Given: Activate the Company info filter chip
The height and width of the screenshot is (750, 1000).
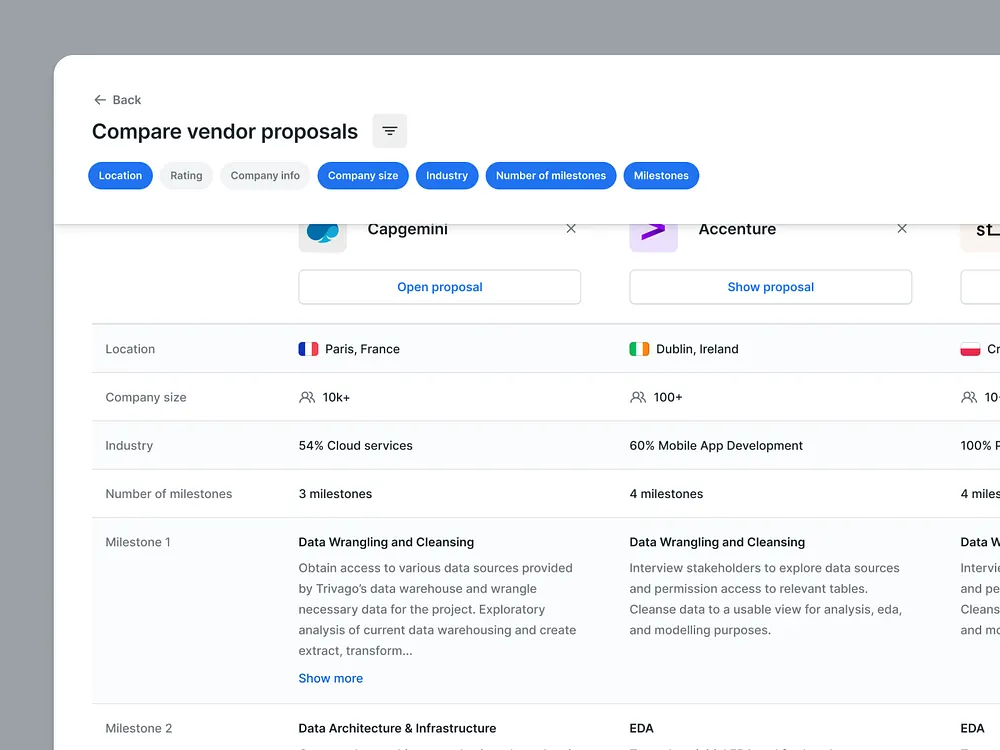Looking at the screenshot, I should point(265,175).
